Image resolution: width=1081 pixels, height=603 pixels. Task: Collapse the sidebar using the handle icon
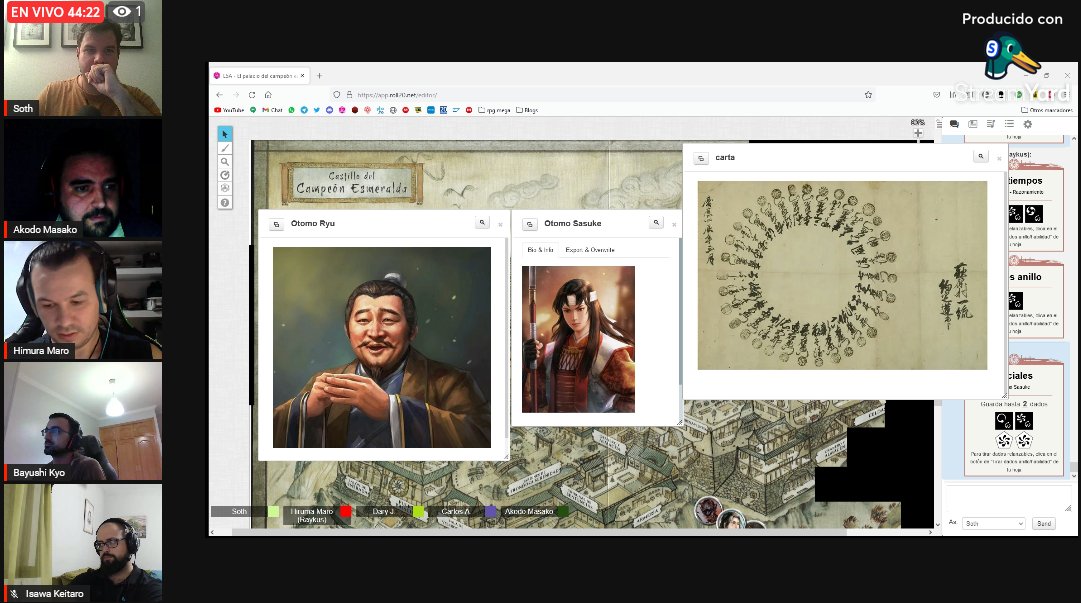(x=939, y=124)
